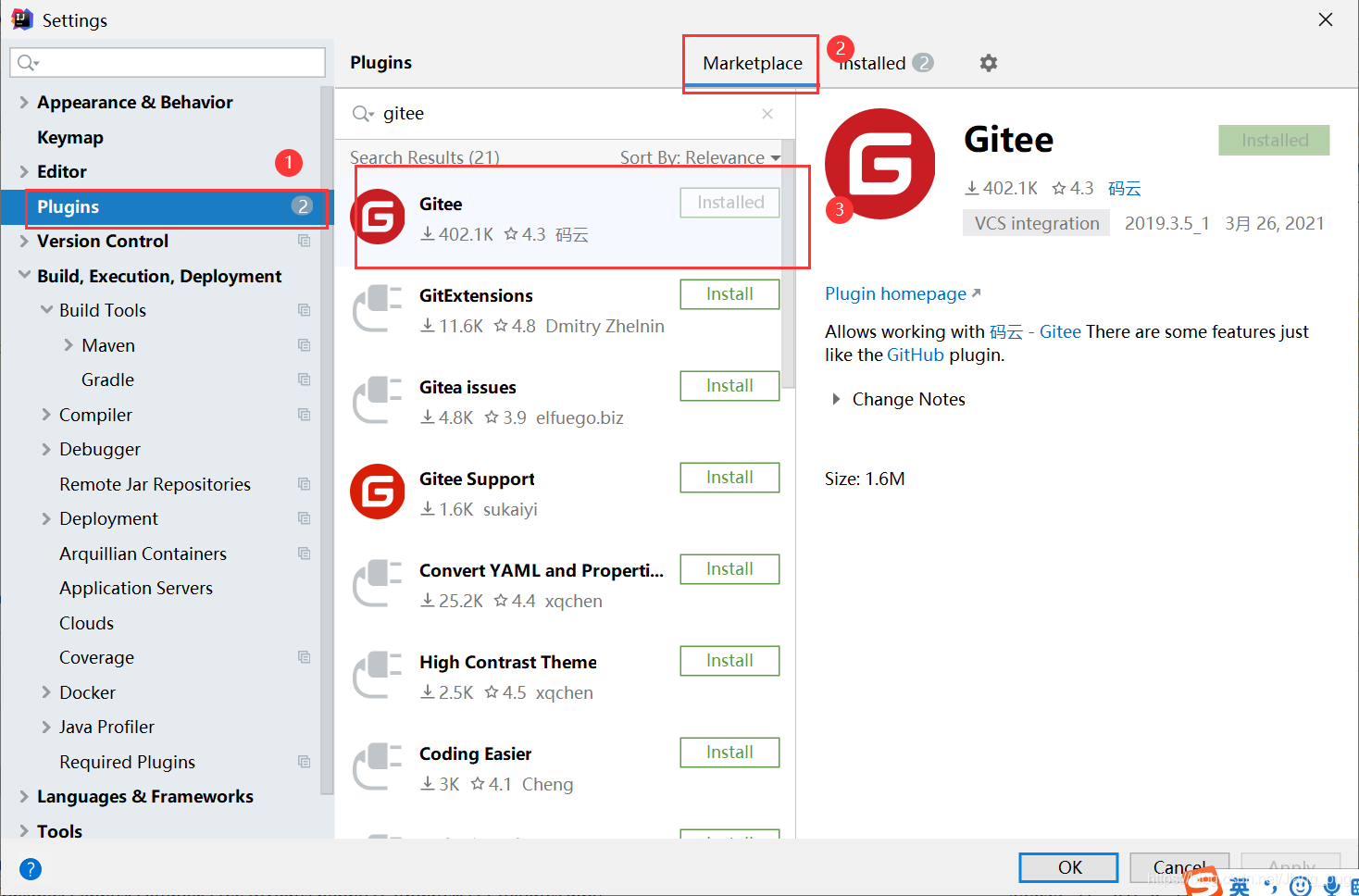This screenshot has width=1359, height=896.
Task: Switch to the Marketplace tab
Action: [x=753, y=63]
